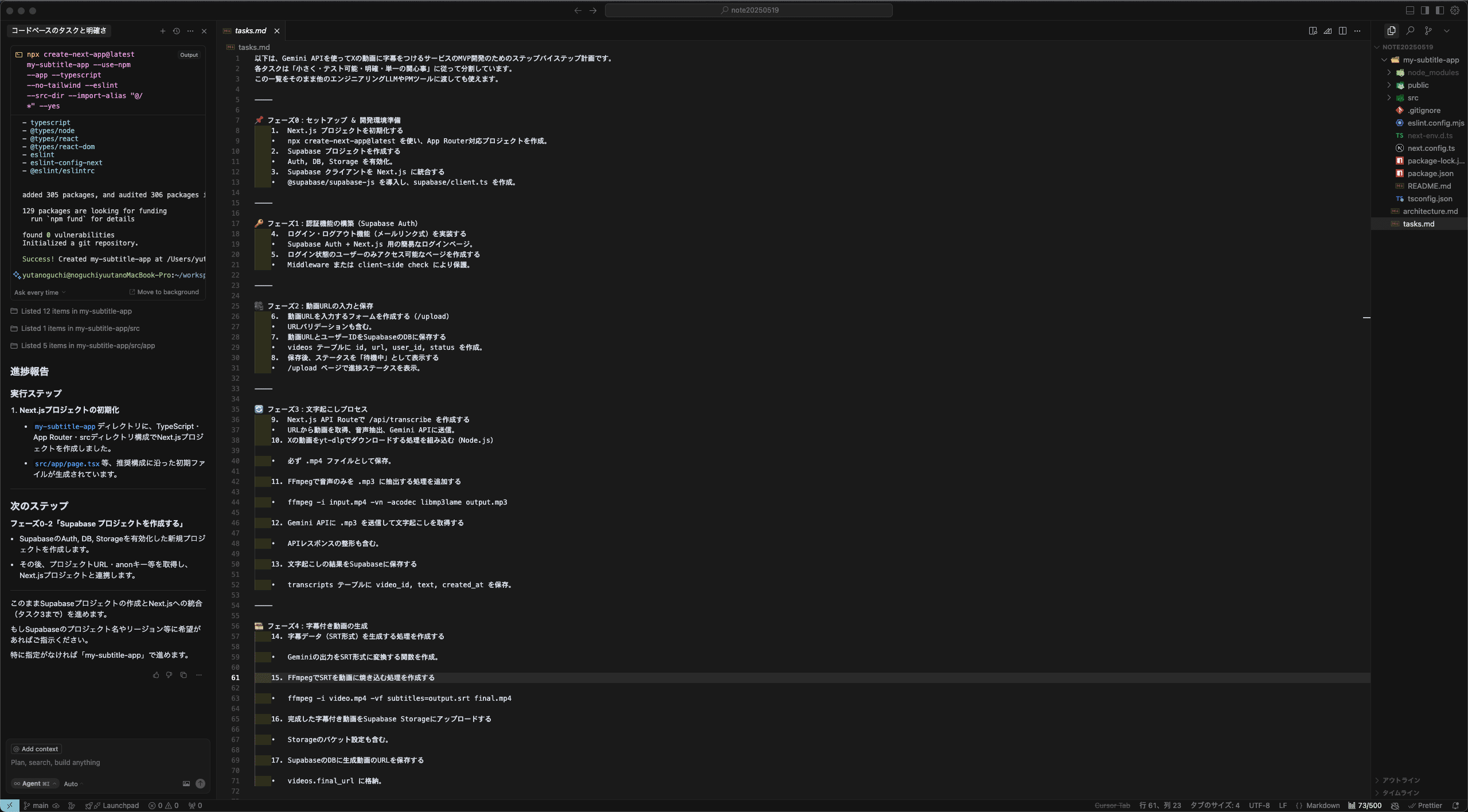Toggle the bottom panel layout

(x=1410, y=10)
